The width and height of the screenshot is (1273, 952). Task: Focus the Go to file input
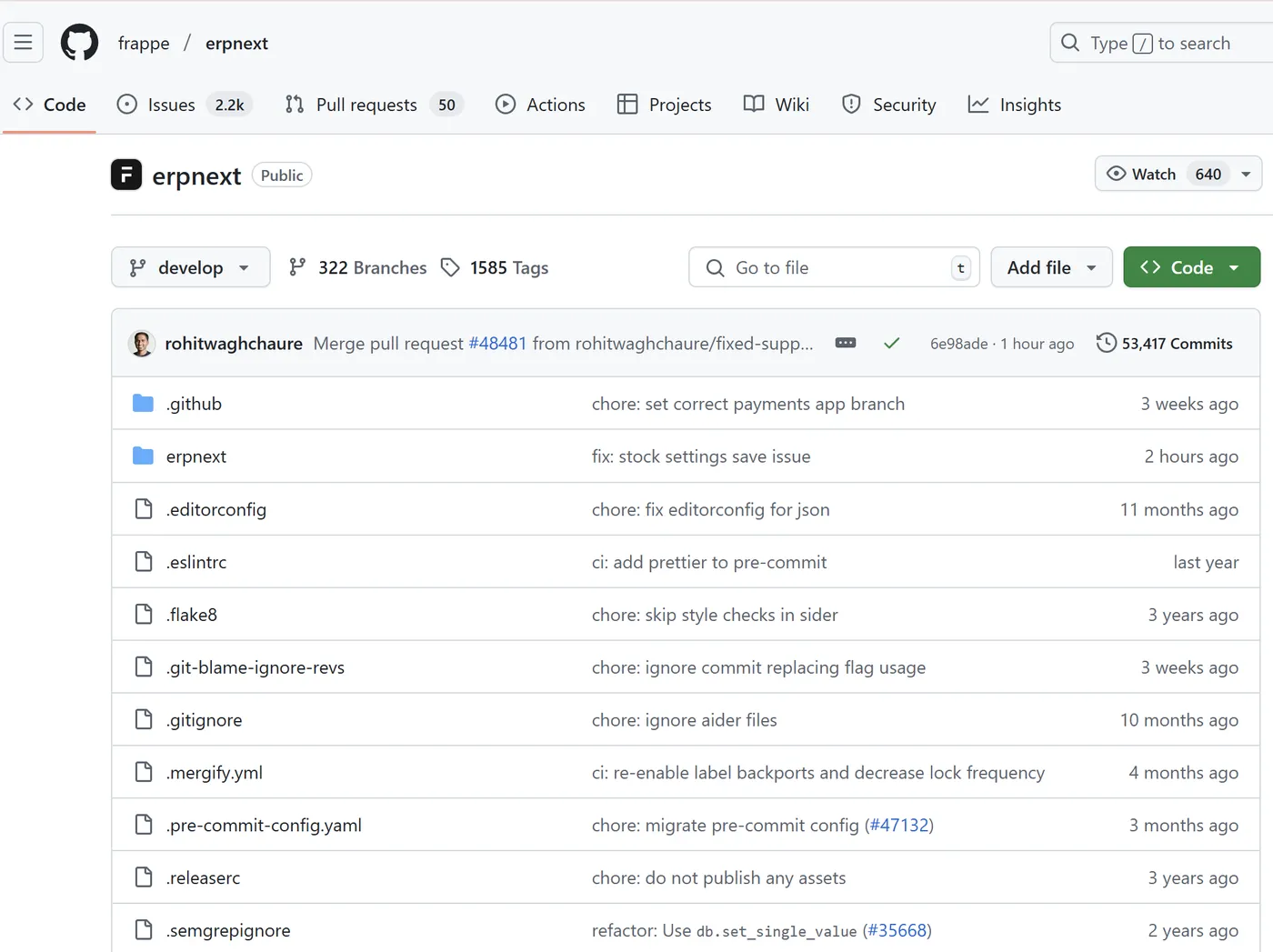(x=834, y=267)
